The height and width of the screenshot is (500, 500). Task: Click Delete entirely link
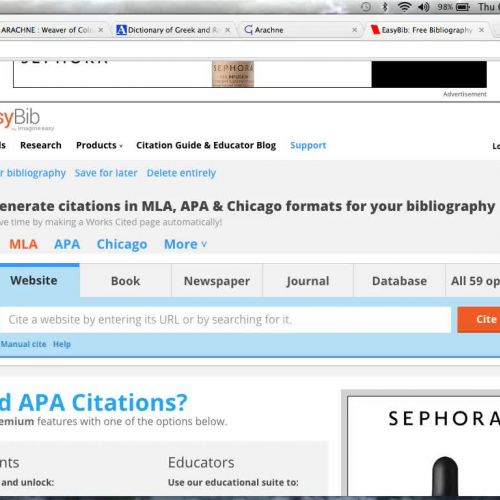pyautogui.click(x=181, y=173)
